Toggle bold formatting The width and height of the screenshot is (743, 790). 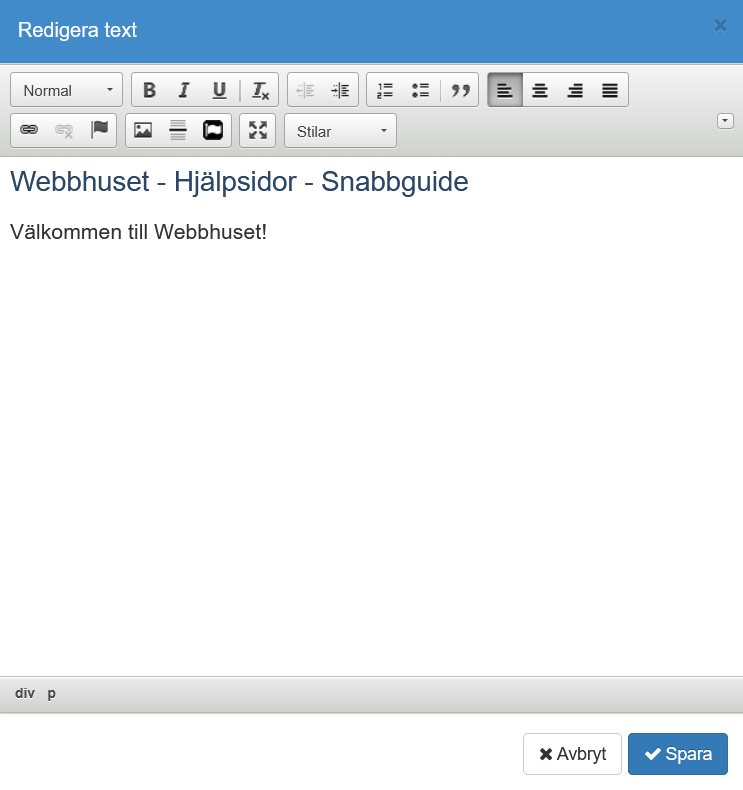(x=149, y=90)
